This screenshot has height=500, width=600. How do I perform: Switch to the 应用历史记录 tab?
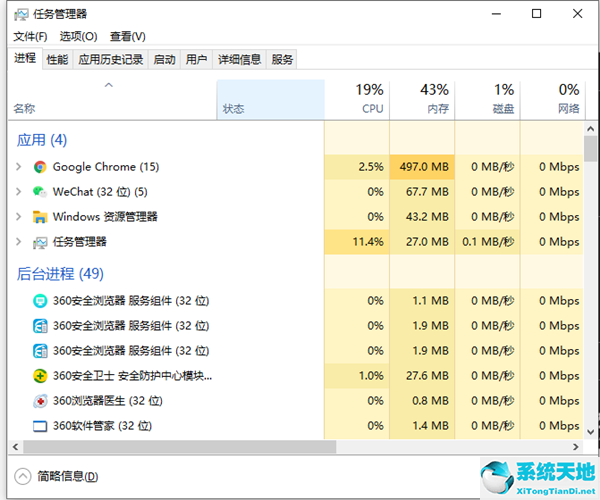coord(111,60)
